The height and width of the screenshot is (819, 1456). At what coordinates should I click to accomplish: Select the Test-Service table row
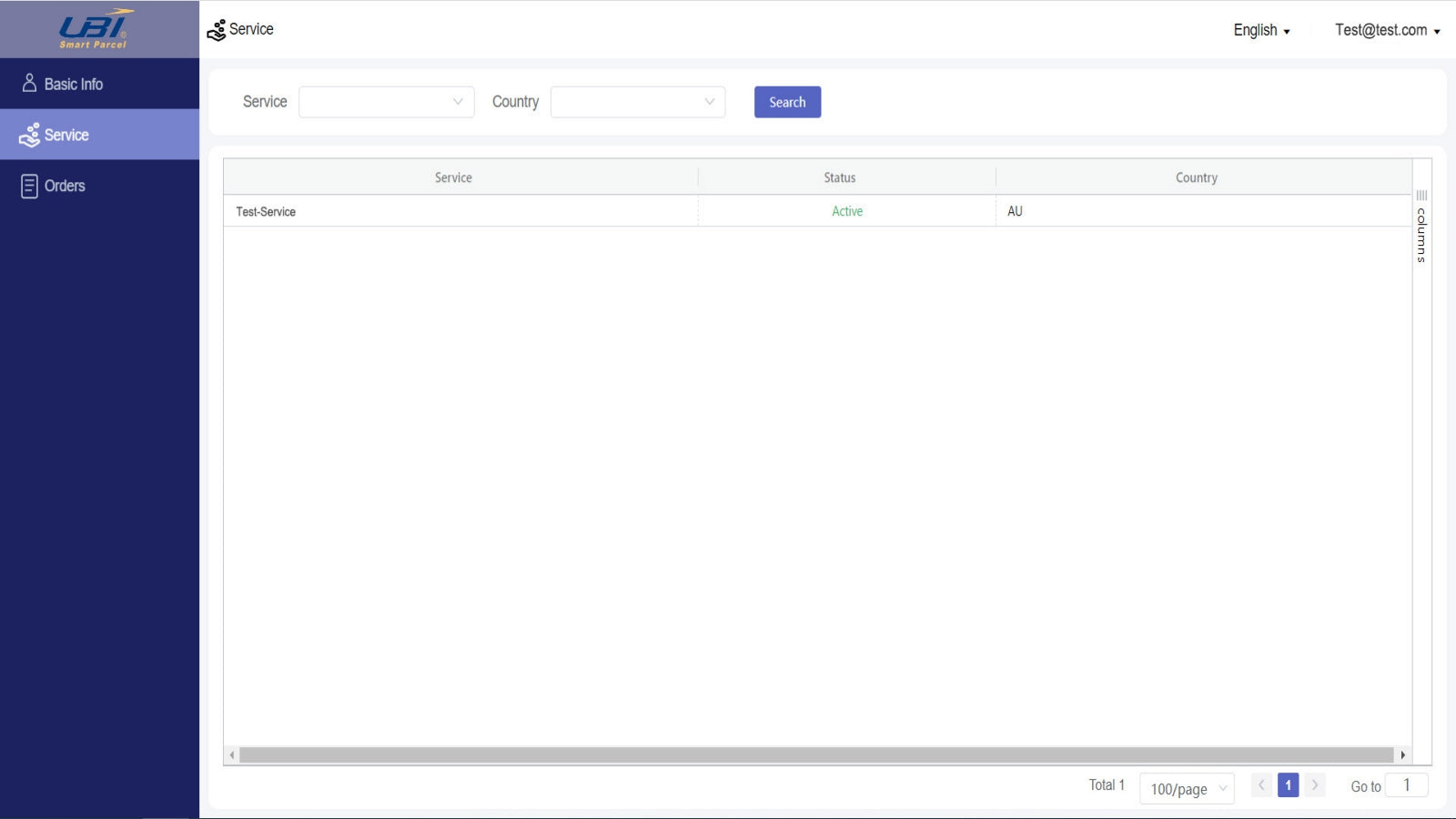(817, 211)
